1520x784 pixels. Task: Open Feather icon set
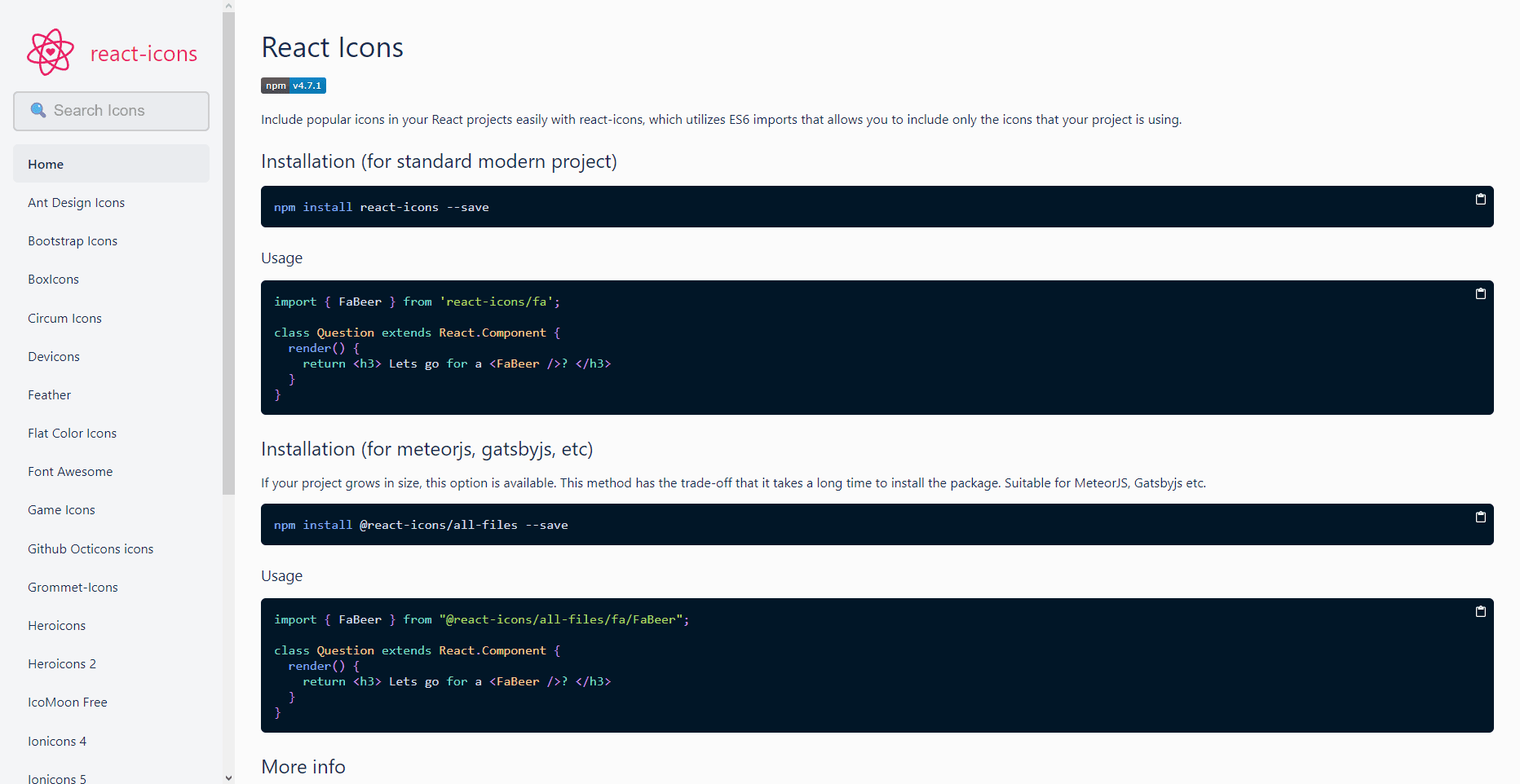[x=49, y=395]
